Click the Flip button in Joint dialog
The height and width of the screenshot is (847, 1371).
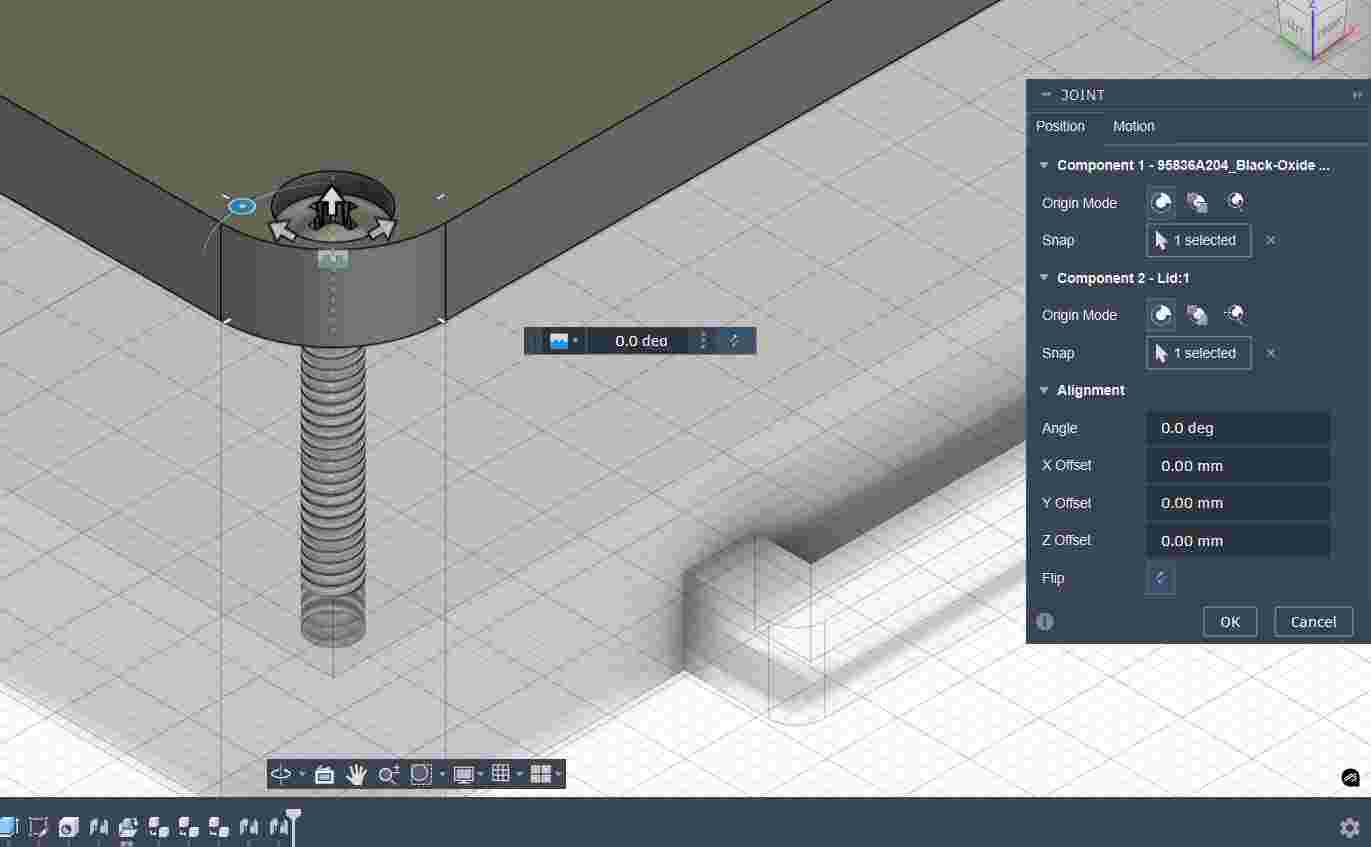pos(1160,578)
